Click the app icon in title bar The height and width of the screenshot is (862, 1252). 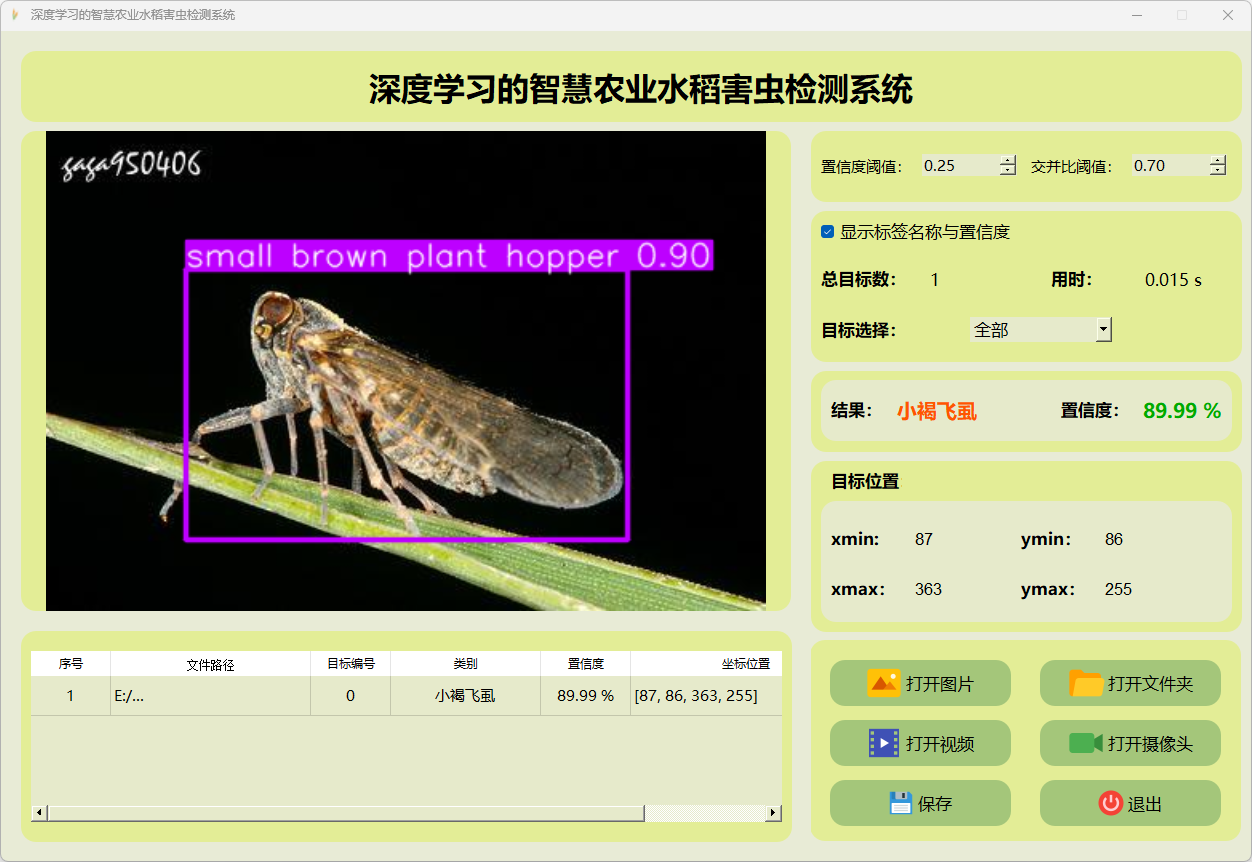pos(15,15)
